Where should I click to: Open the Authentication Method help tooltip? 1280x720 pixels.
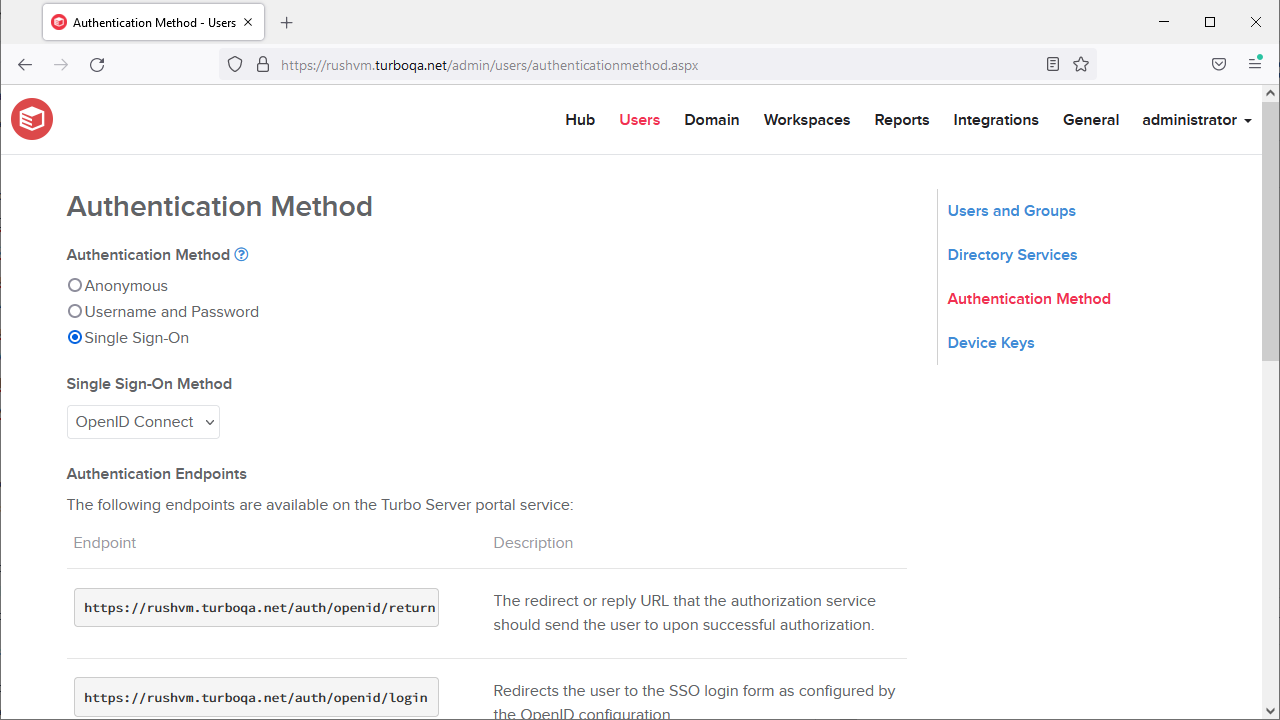[240, 255]
